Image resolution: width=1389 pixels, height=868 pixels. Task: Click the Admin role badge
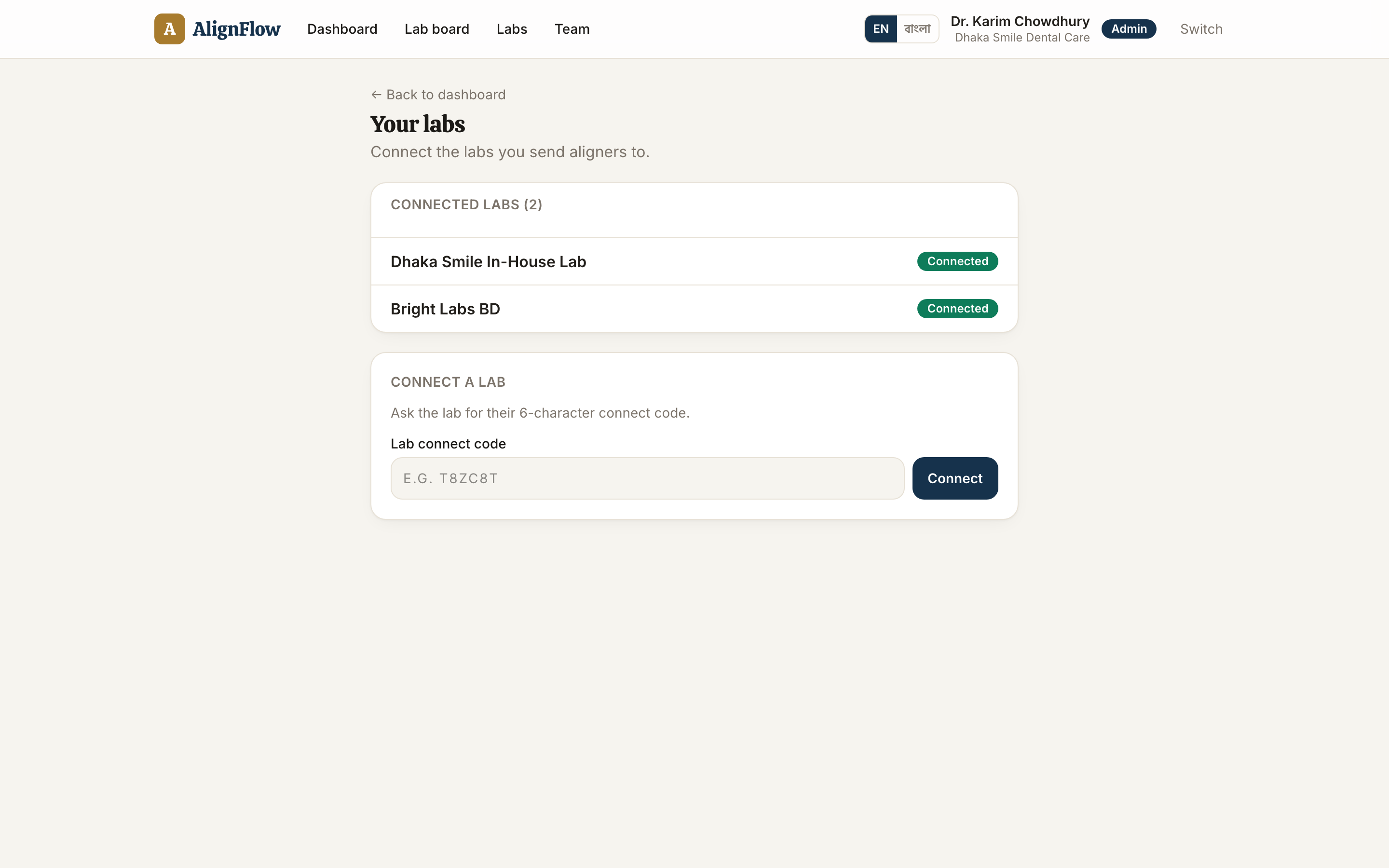pyautogui.click(x=1129, y=29)
